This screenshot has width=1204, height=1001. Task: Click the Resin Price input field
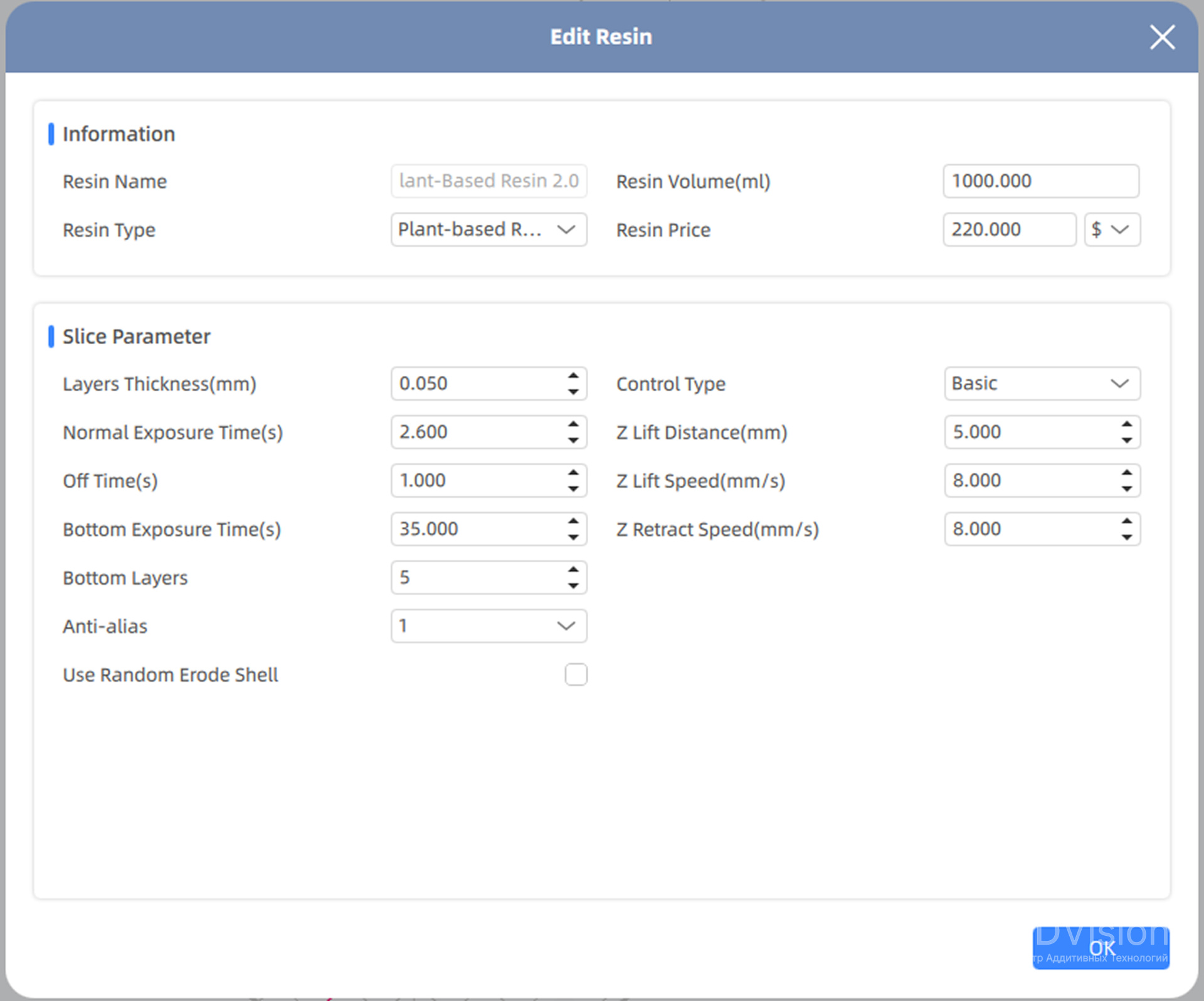(1008, 229)
